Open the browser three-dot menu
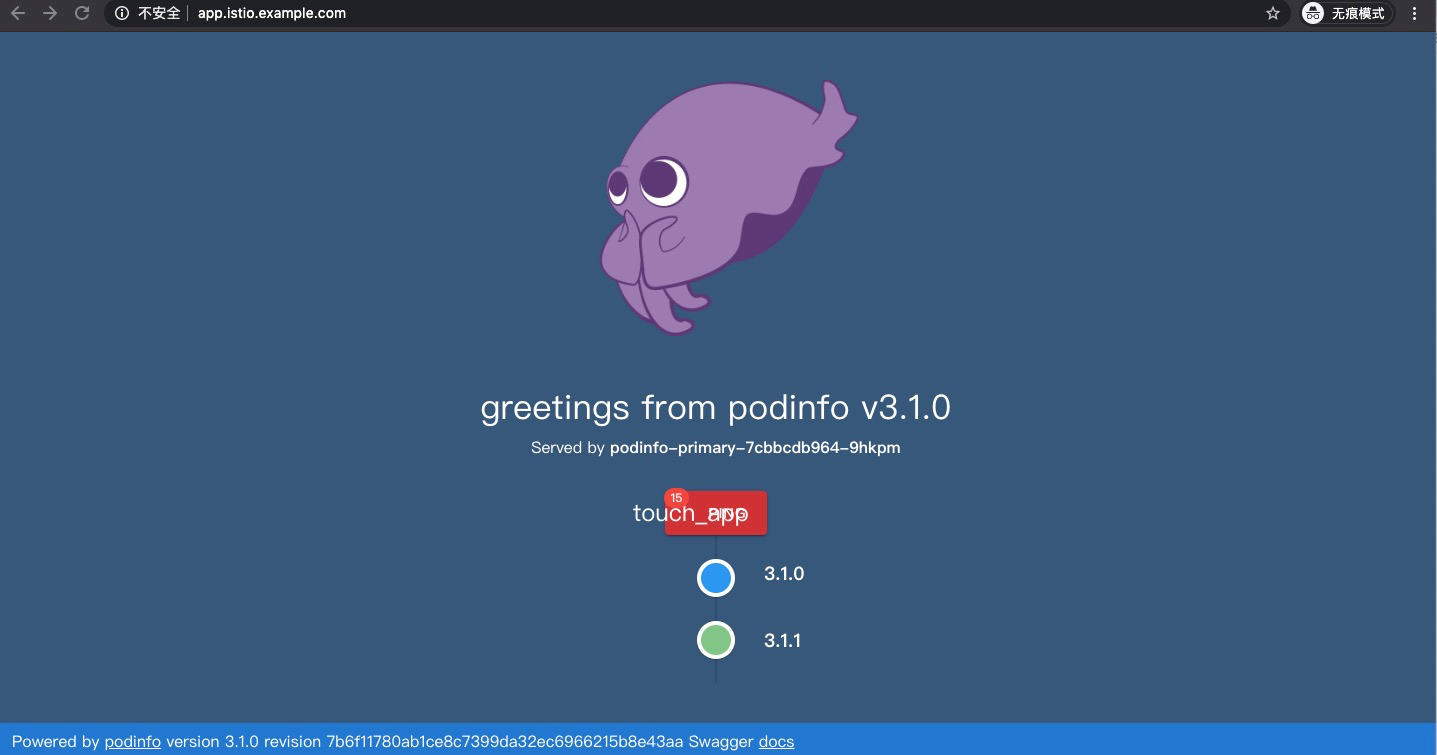Screen dimensions: 1437x755 (x=1414, y=13)
